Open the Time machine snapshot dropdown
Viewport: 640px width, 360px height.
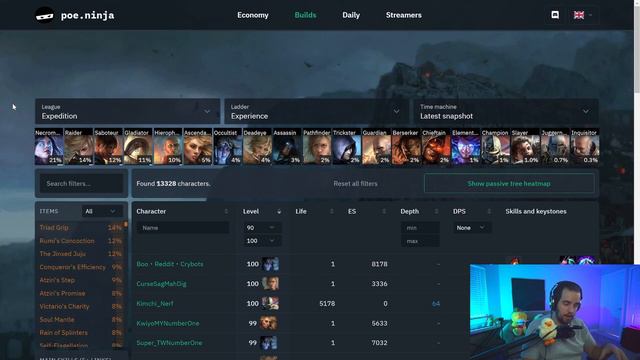tap(506, 111)
